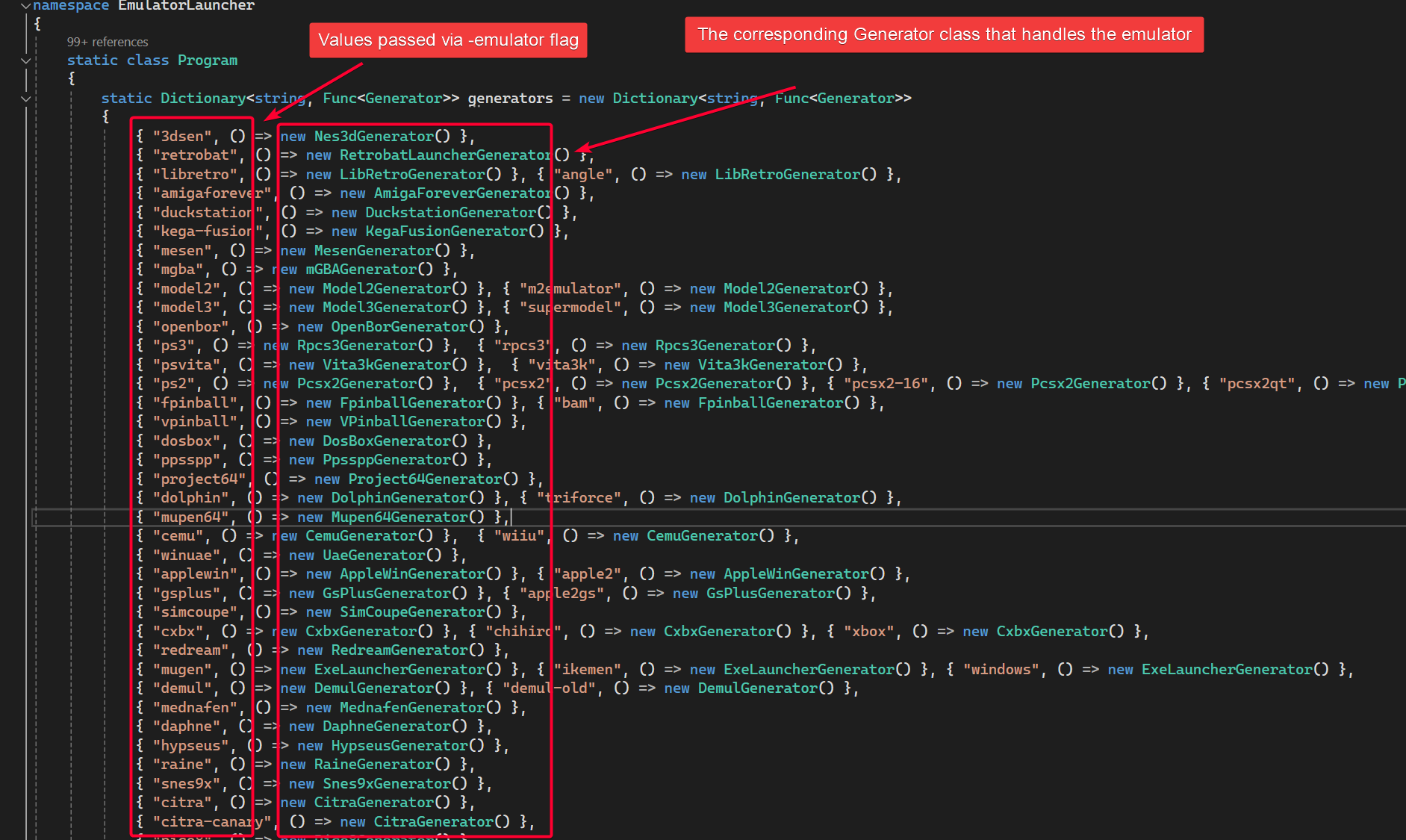Click the UaeGenerator class name

click(x=374, y=556)
